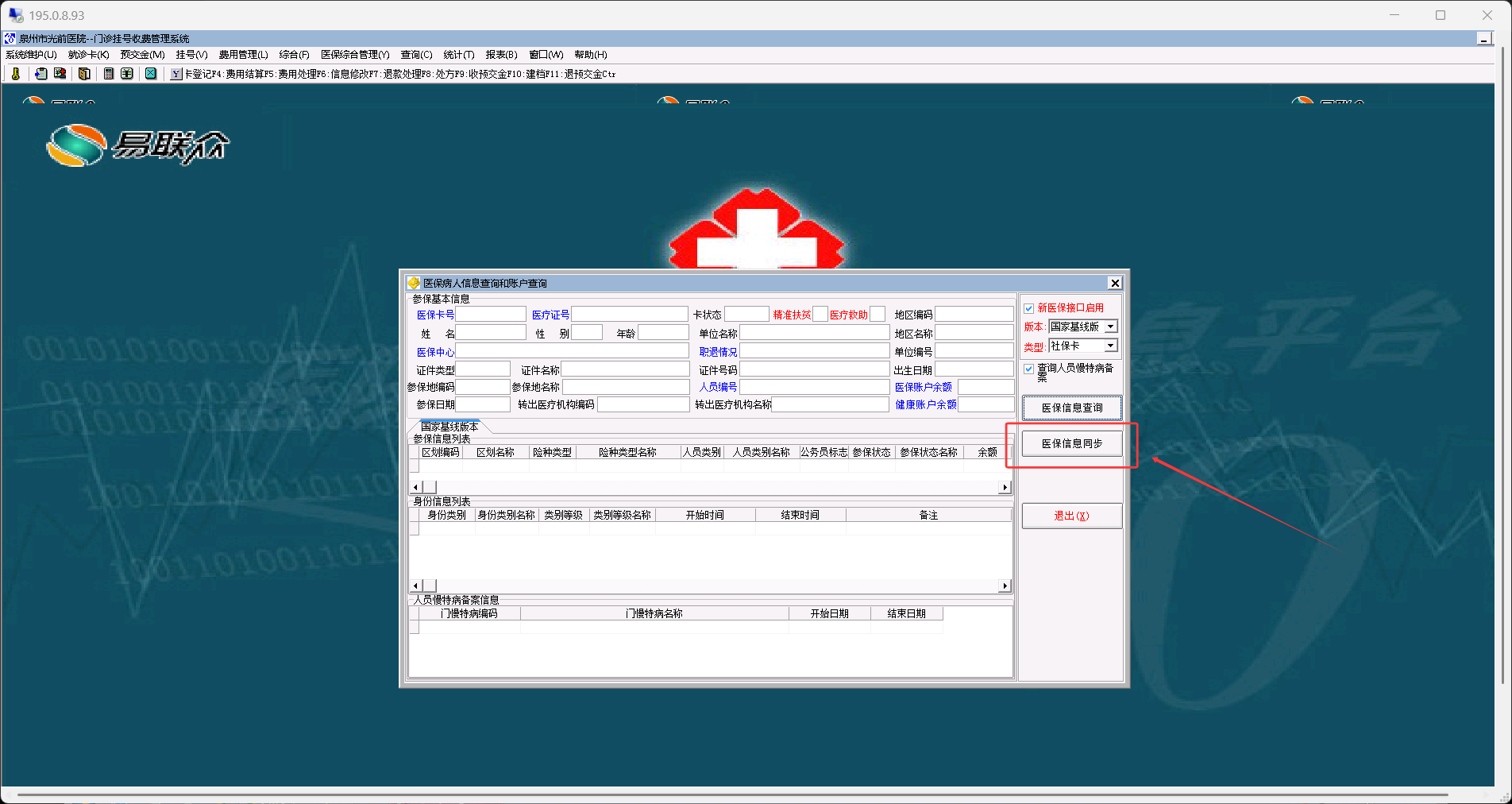Toggle the 新医保接口启用 checkbox

(1029, 308)
